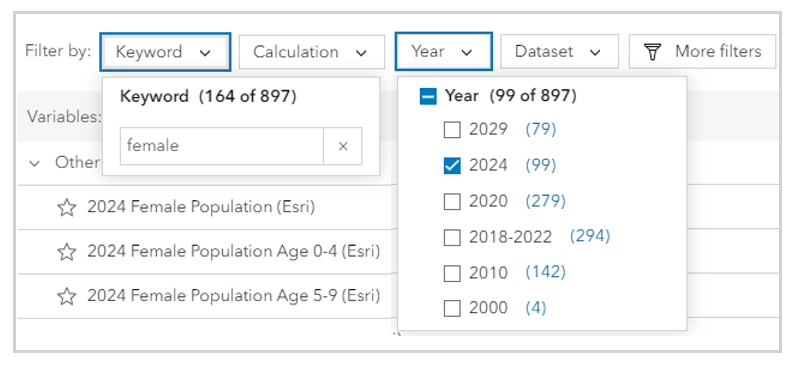Select 2024 Female Population Age 0-4 (Esri) text
The image size is (797, 374).
(x=234, y=252)
